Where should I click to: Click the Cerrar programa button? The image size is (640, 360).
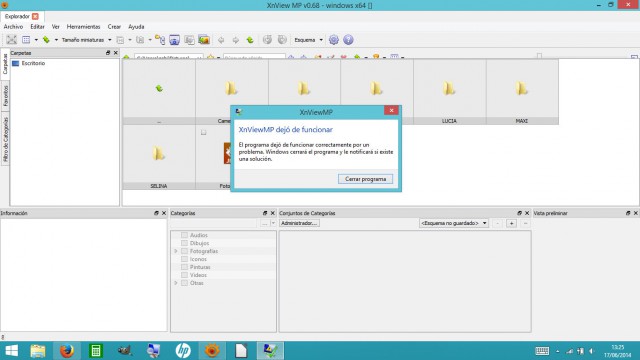365,179
